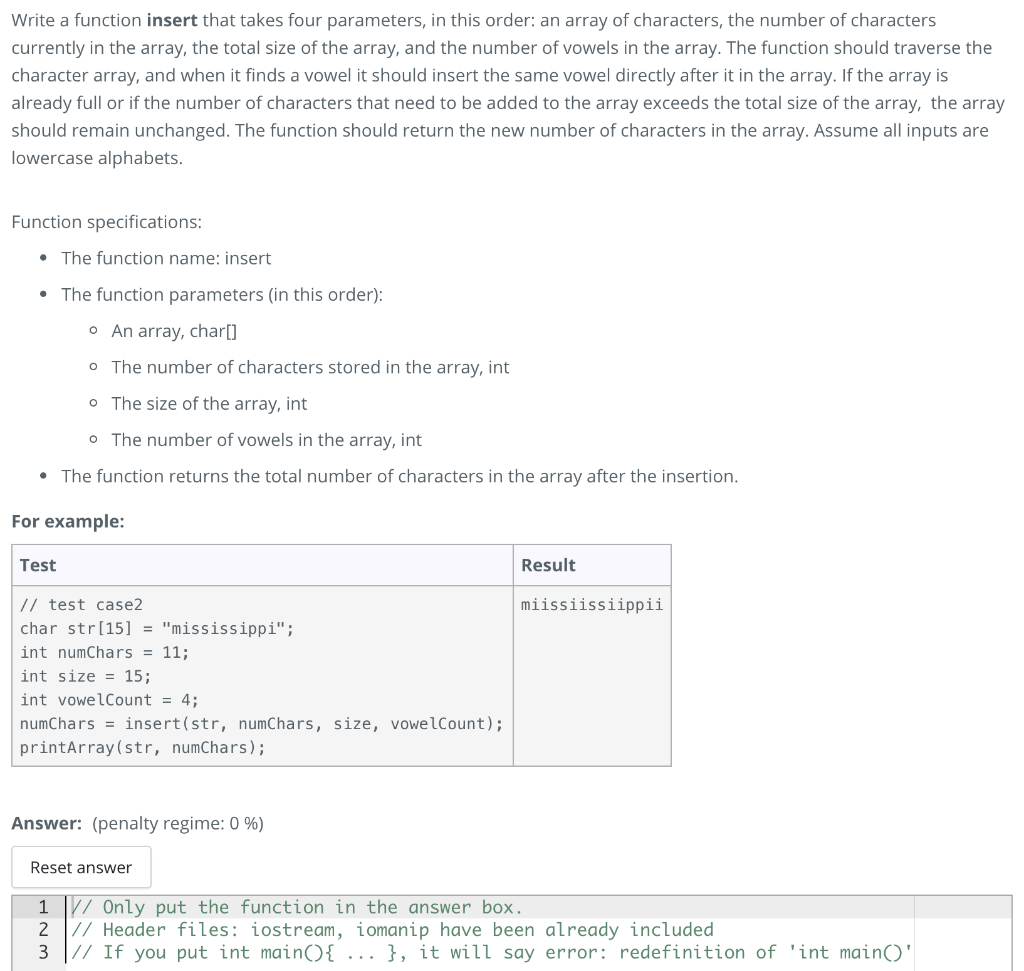The width and height of the screenshot is (1024, 971).
Task: Click the 'int numChars = 11;' line
Action: [x=95, y=652]
